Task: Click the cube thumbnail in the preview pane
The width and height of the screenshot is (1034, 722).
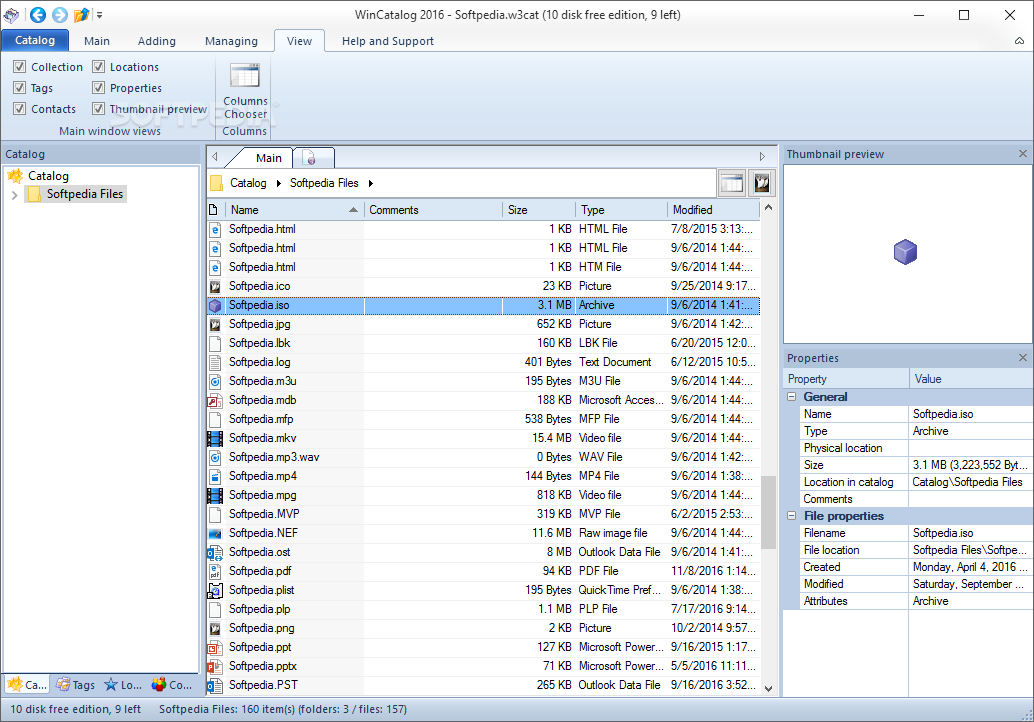Action: click(x=905, y=252)
